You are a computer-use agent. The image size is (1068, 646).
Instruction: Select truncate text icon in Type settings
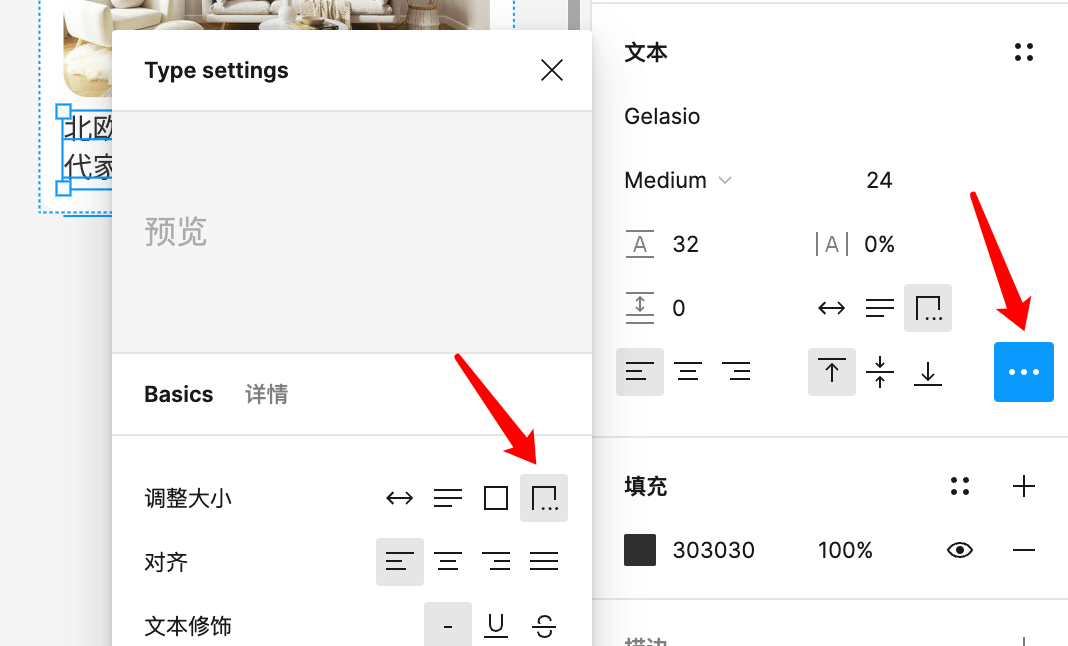[x=544, y=498]
